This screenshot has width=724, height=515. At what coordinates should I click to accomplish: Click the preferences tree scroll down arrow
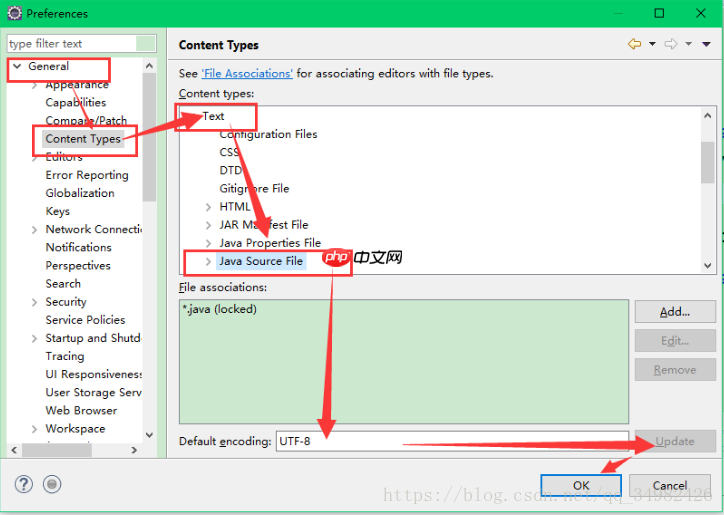point(149,435)
